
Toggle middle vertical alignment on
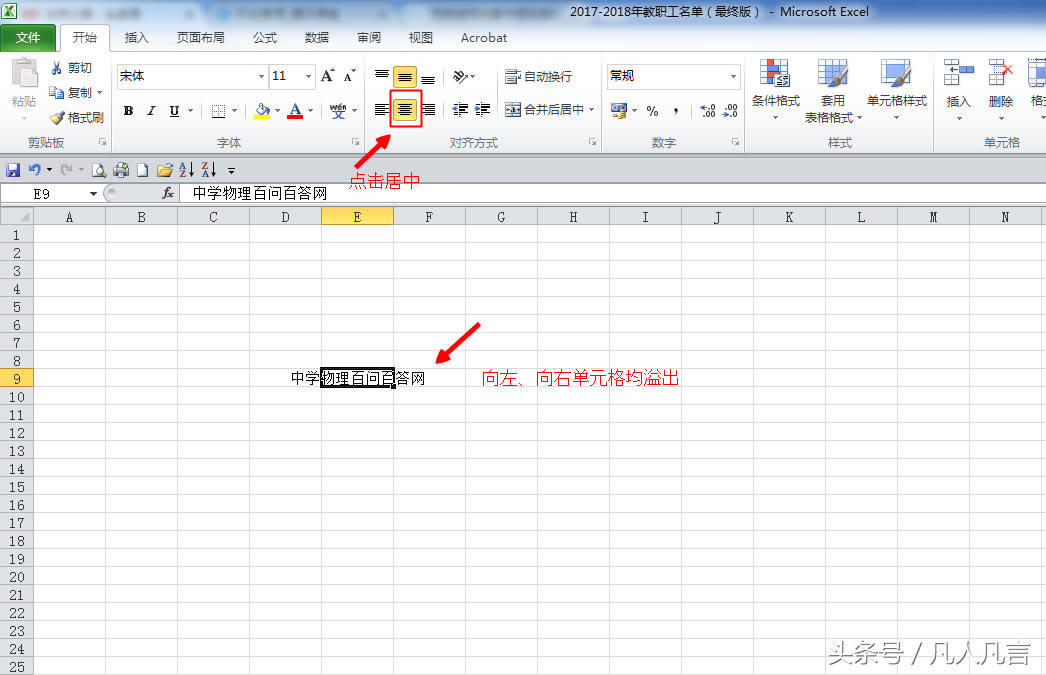pos(403,76)
